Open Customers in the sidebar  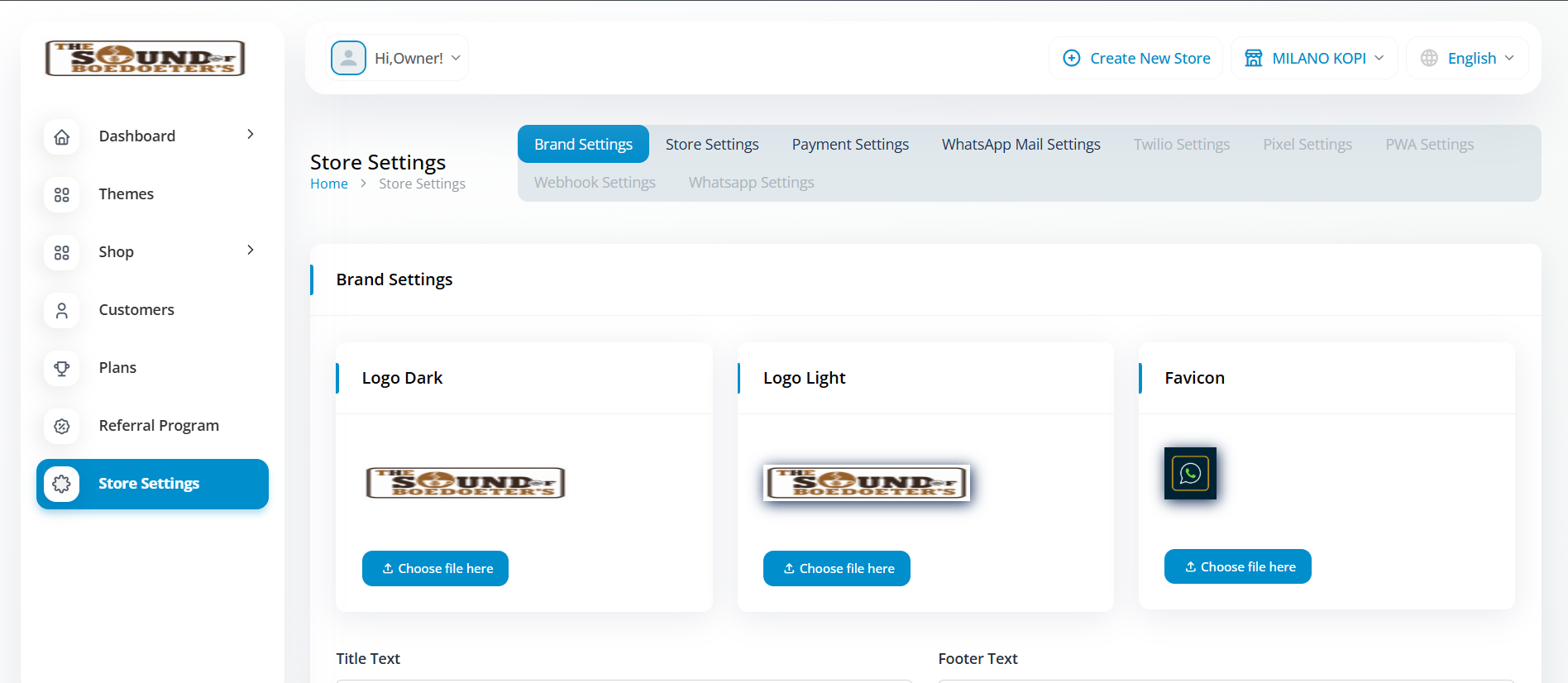pyautogui.click(x=152, y=310)
